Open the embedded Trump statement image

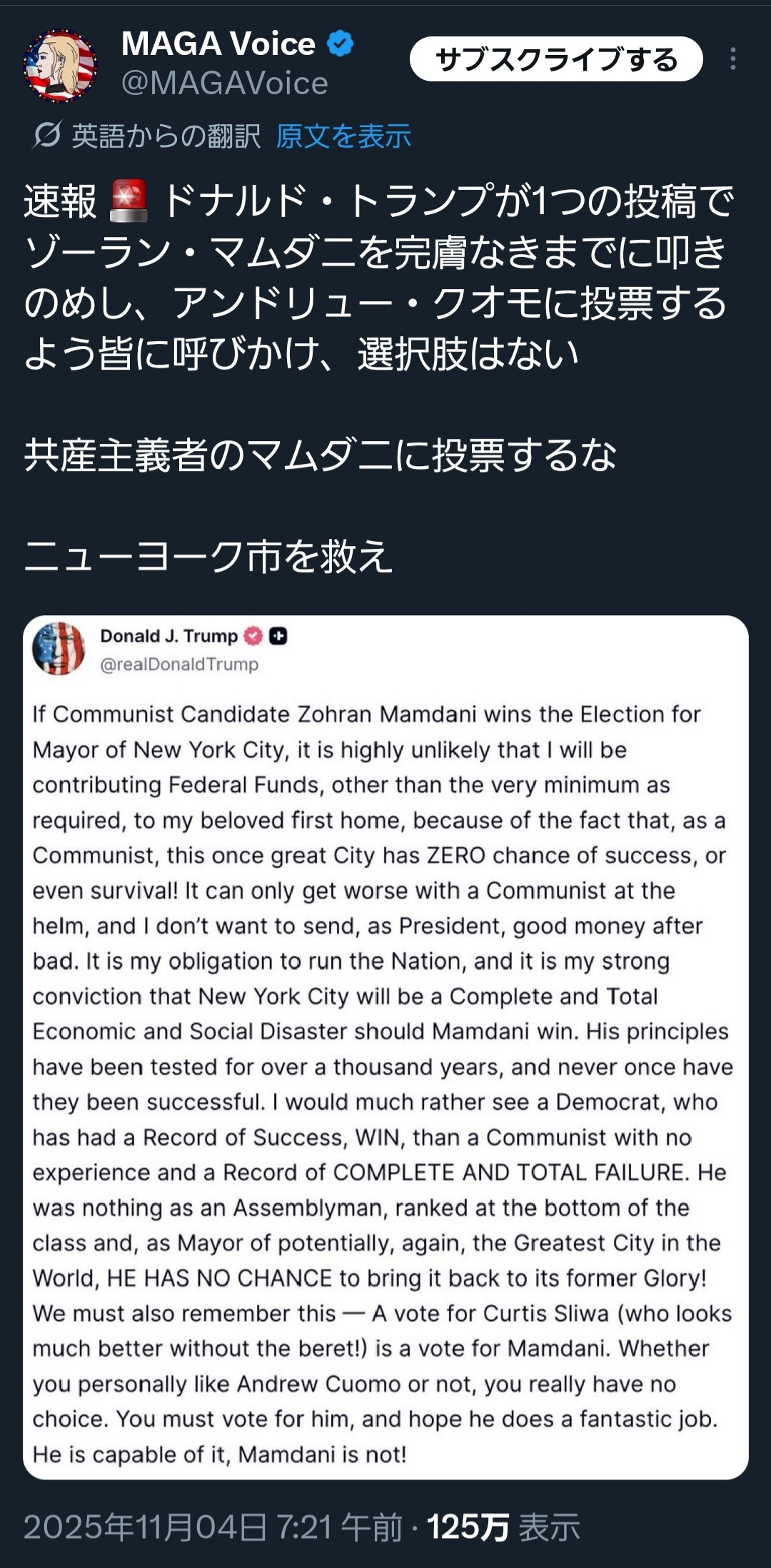tap(385, 1071)
